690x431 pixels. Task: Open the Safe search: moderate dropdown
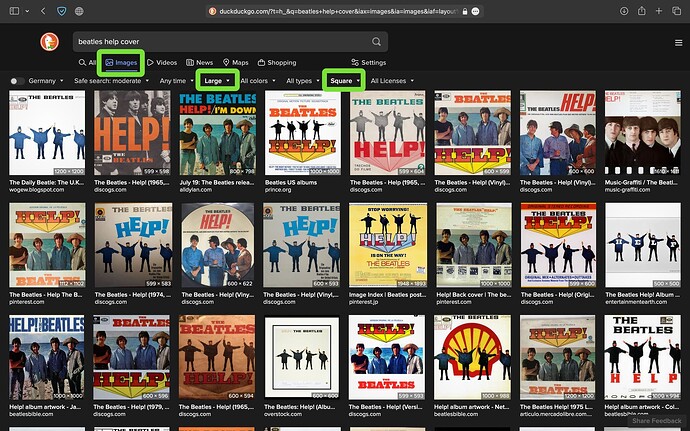[111, 81]
